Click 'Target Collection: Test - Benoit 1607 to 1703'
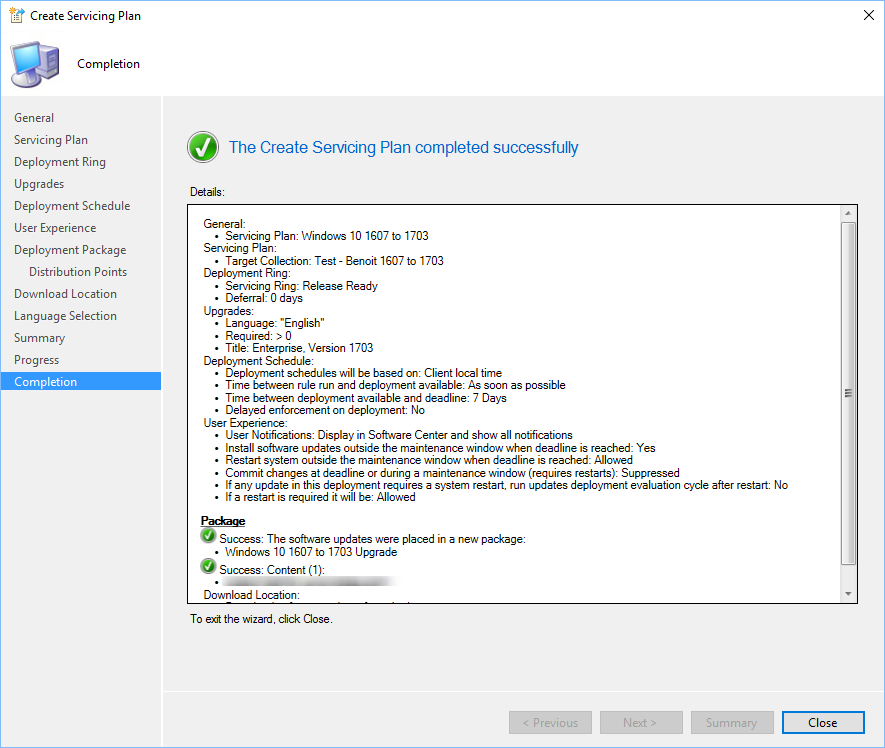Screen dimensions: 885x748 [x=334, y=261]
